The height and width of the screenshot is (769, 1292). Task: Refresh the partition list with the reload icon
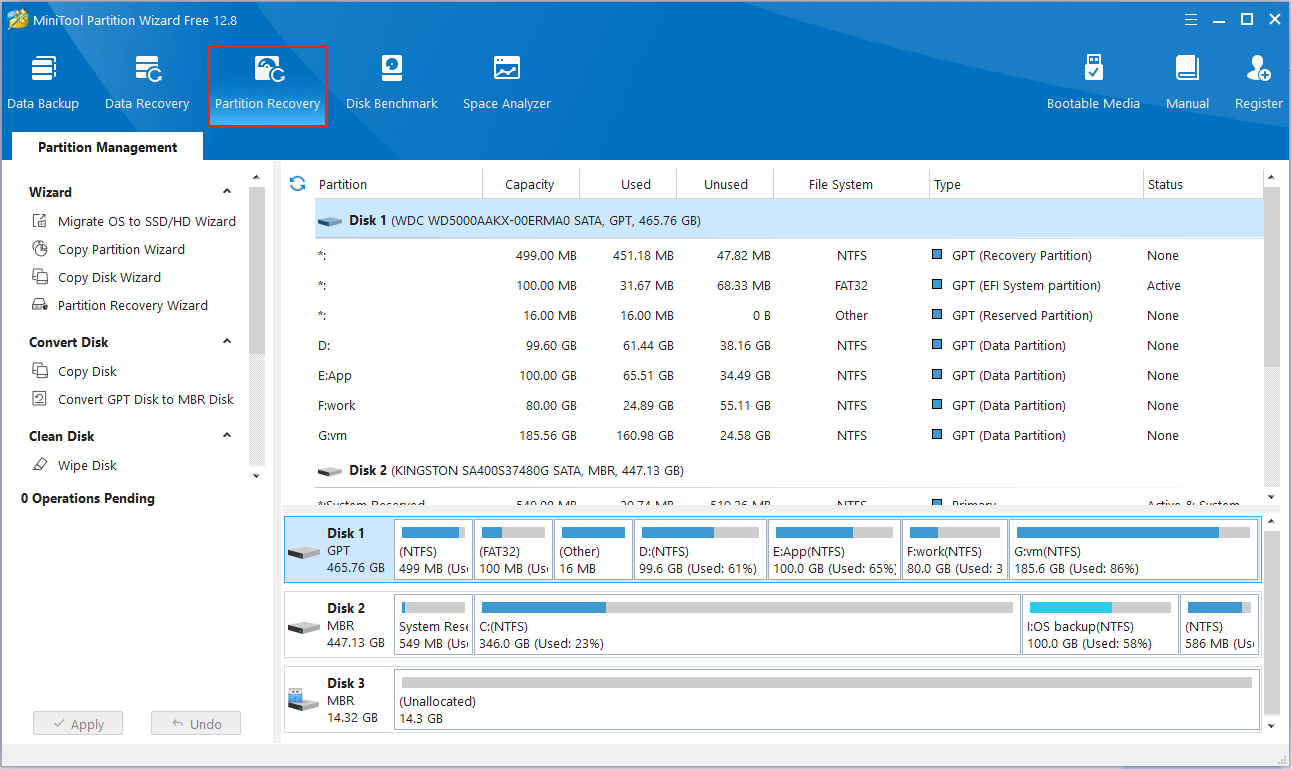(297, 183)
